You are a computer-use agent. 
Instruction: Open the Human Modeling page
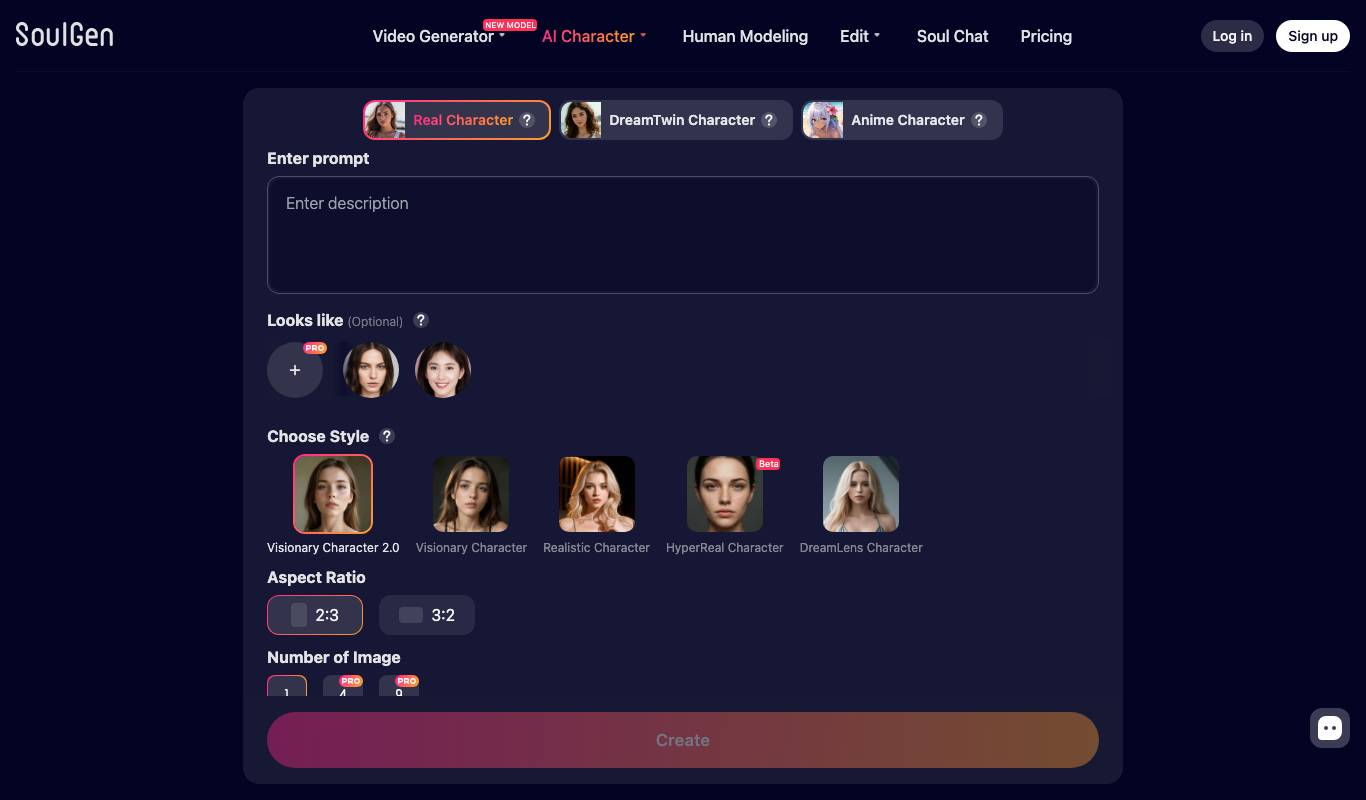[x=745, y=36]
